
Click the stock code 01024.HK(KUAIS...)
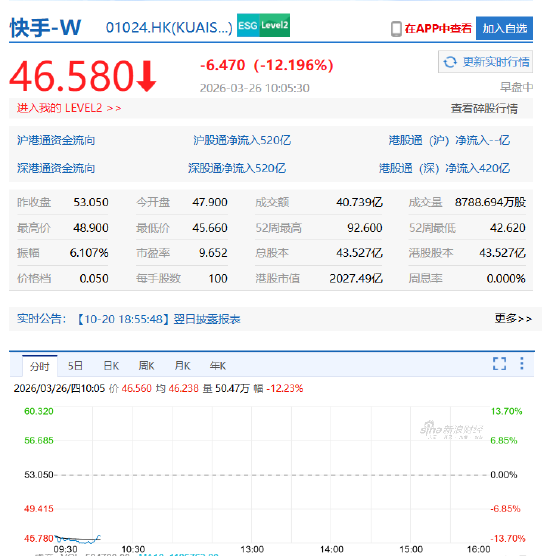(x=169, y=27)
